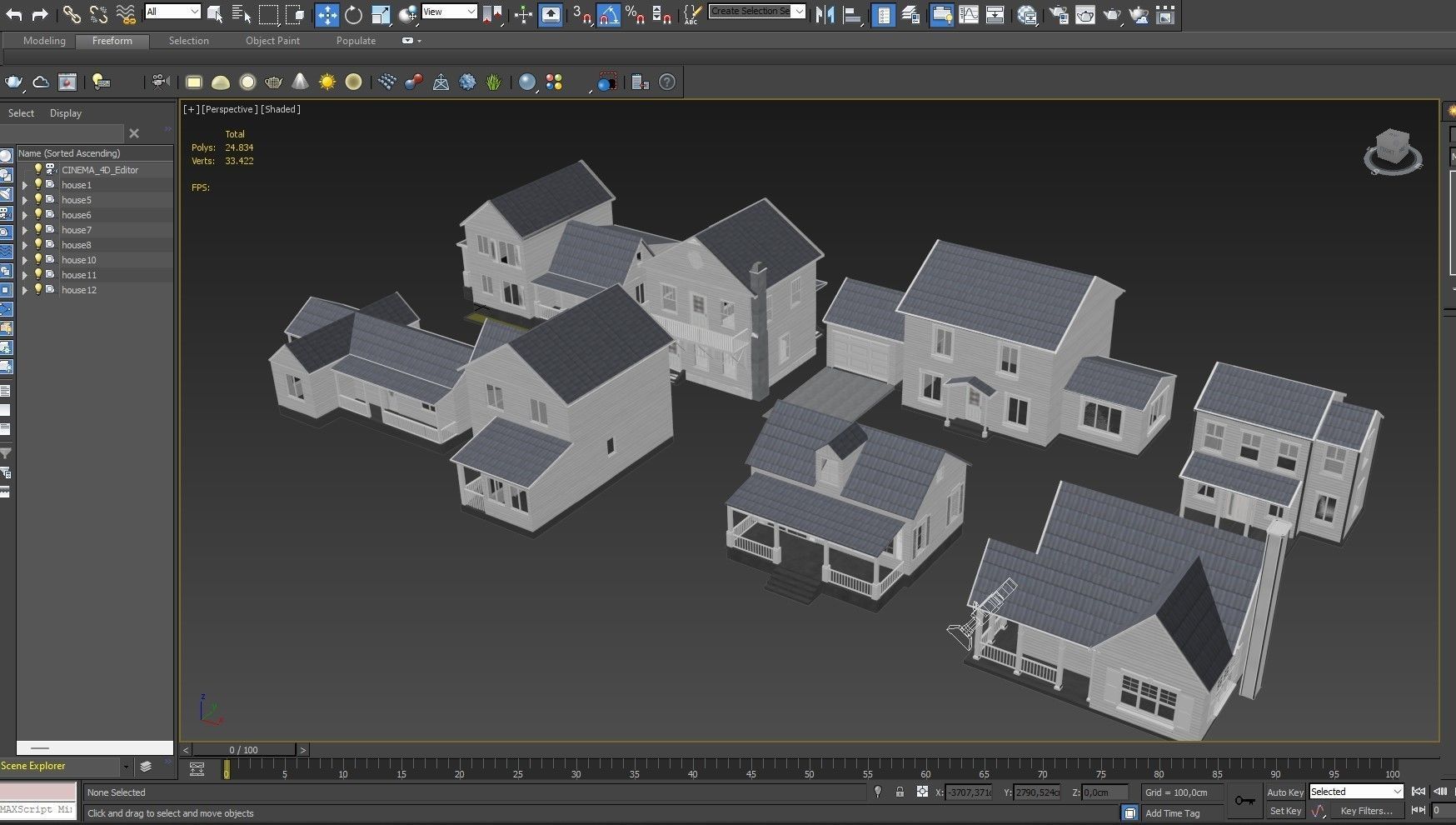Click the Align tool icon

pos(852,14)
